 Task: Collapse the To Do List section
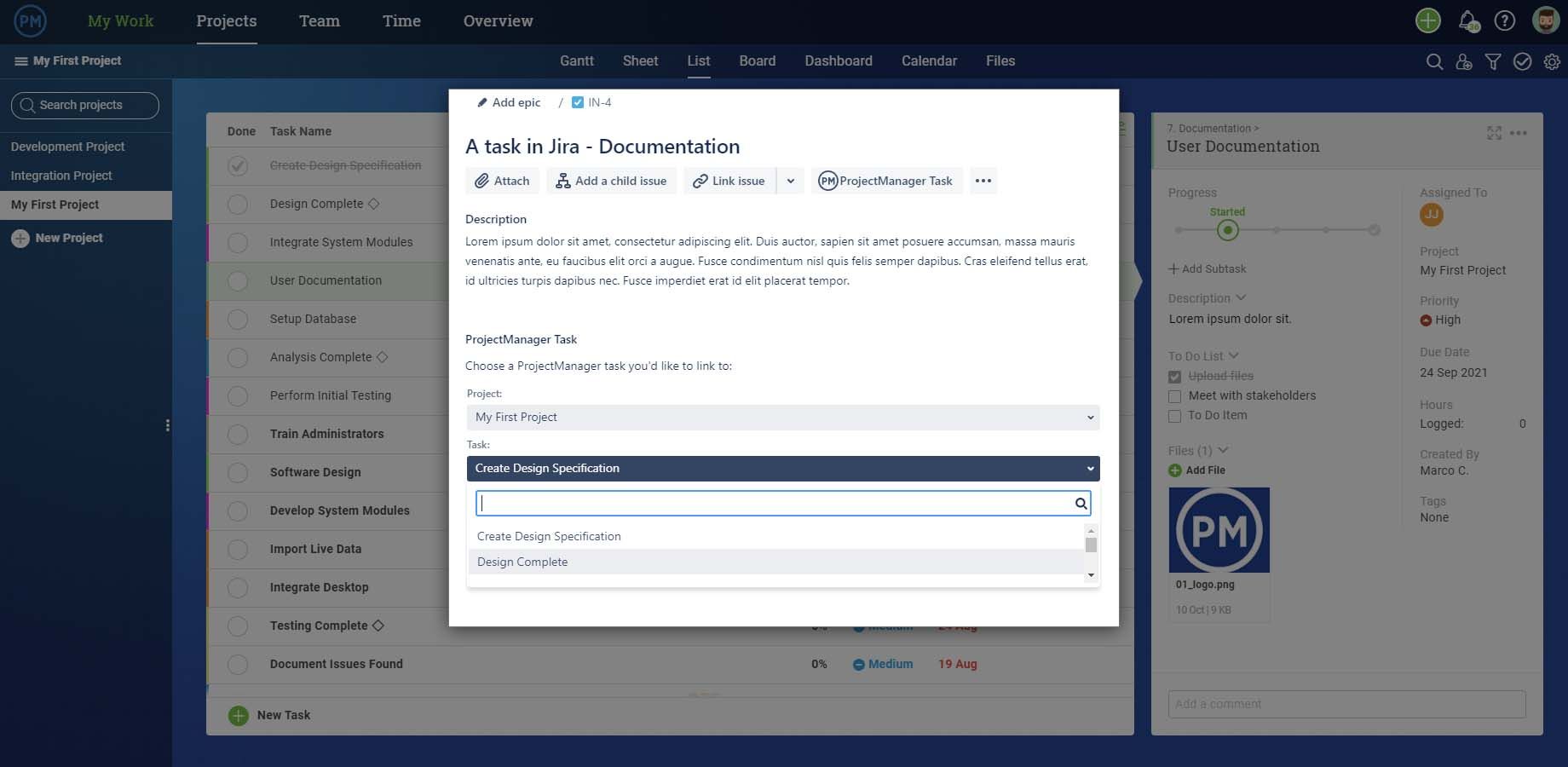[1233, 355]
